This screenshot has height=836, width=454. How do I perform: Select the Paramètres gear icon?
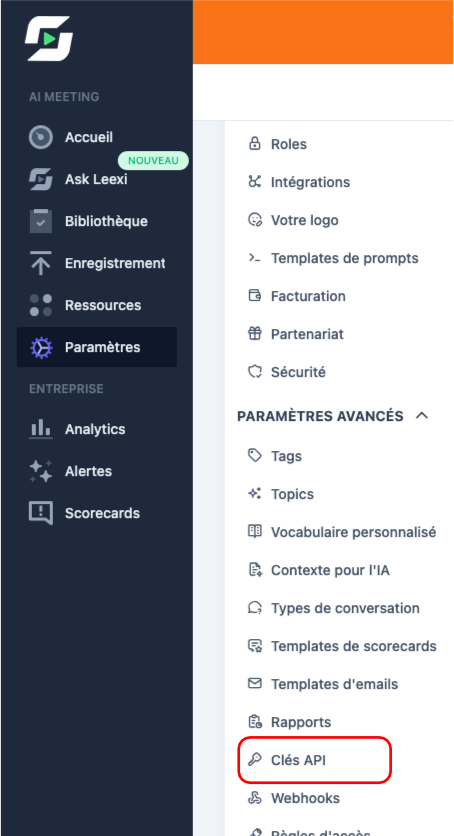(x=40, y=347)
